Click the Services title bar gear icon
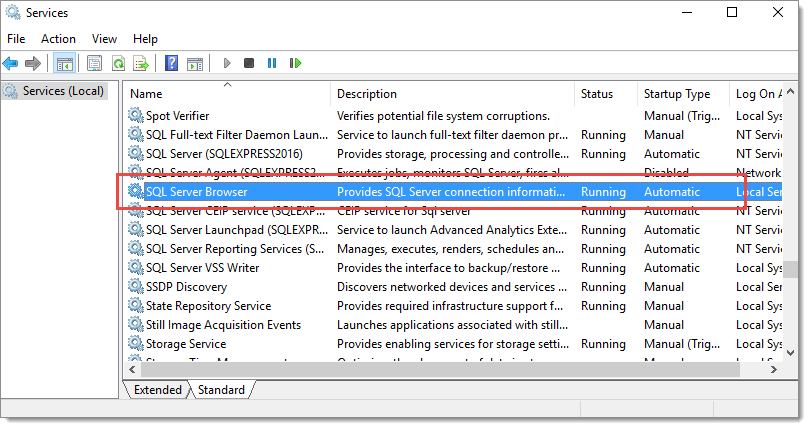The height and width of the screenshot is (428, 809). click(13, 12)
